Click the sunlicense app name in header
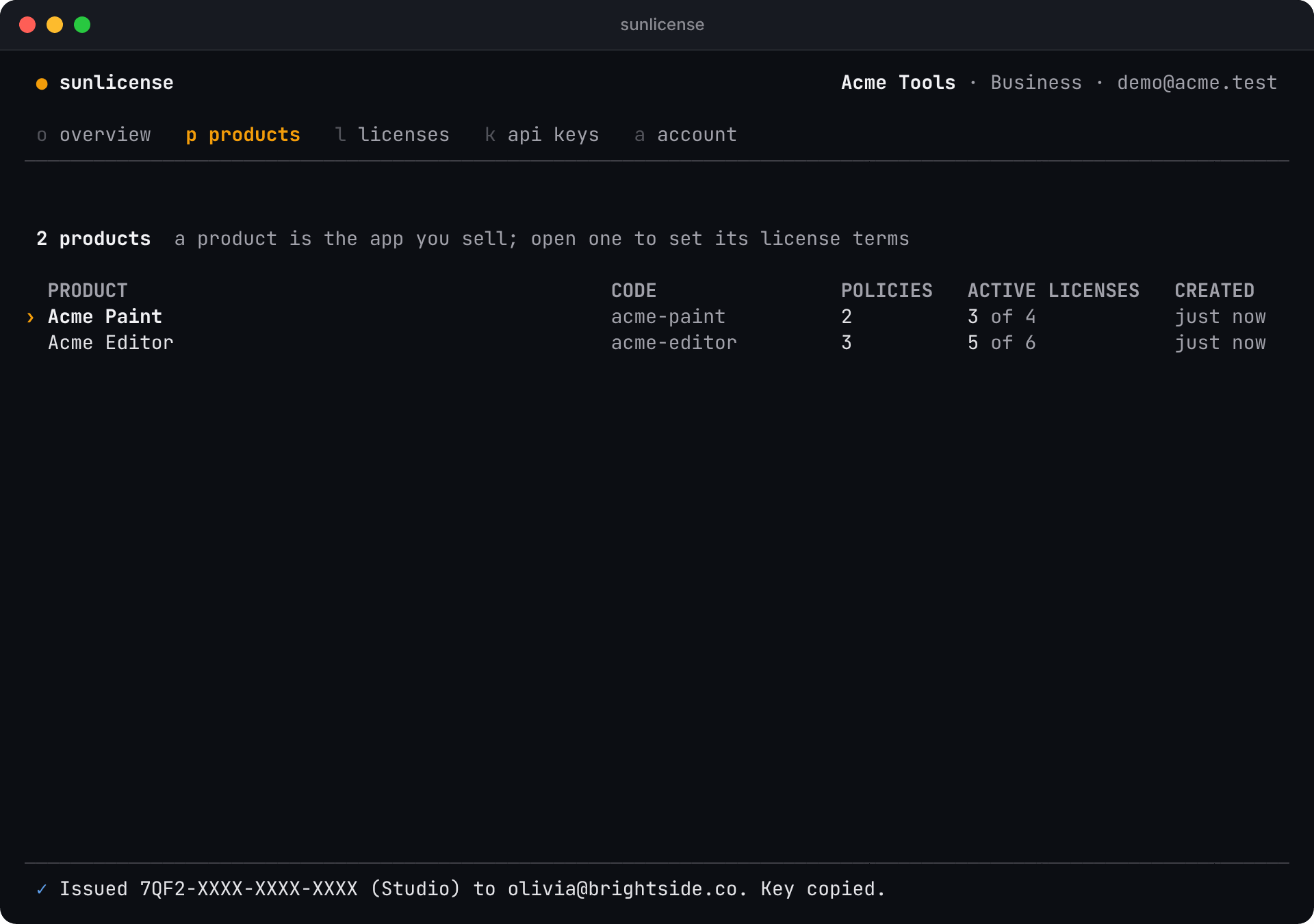1314x924 pixels. 116,83
